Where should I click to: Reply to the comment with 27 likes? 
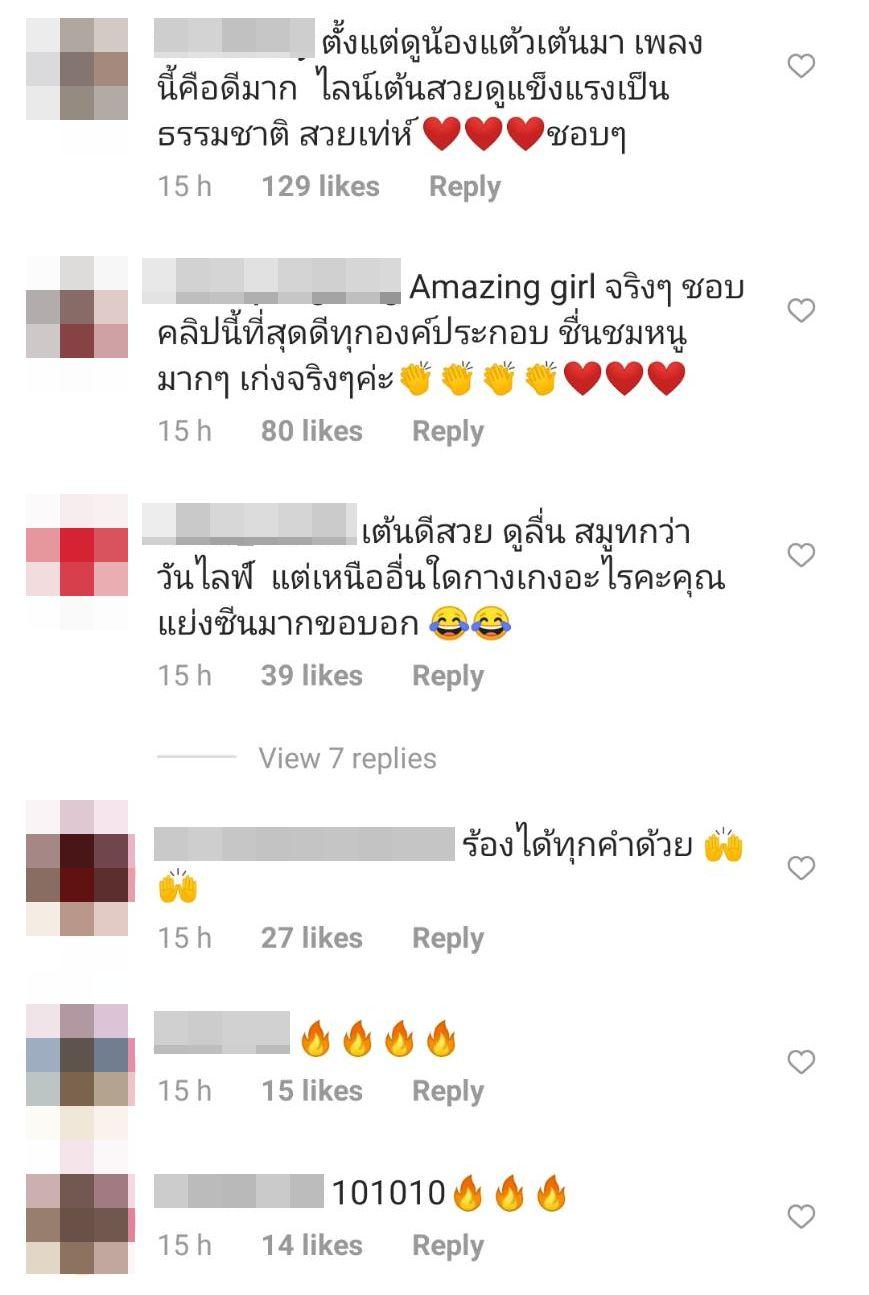pyautogui.click(x=448, y=938)
